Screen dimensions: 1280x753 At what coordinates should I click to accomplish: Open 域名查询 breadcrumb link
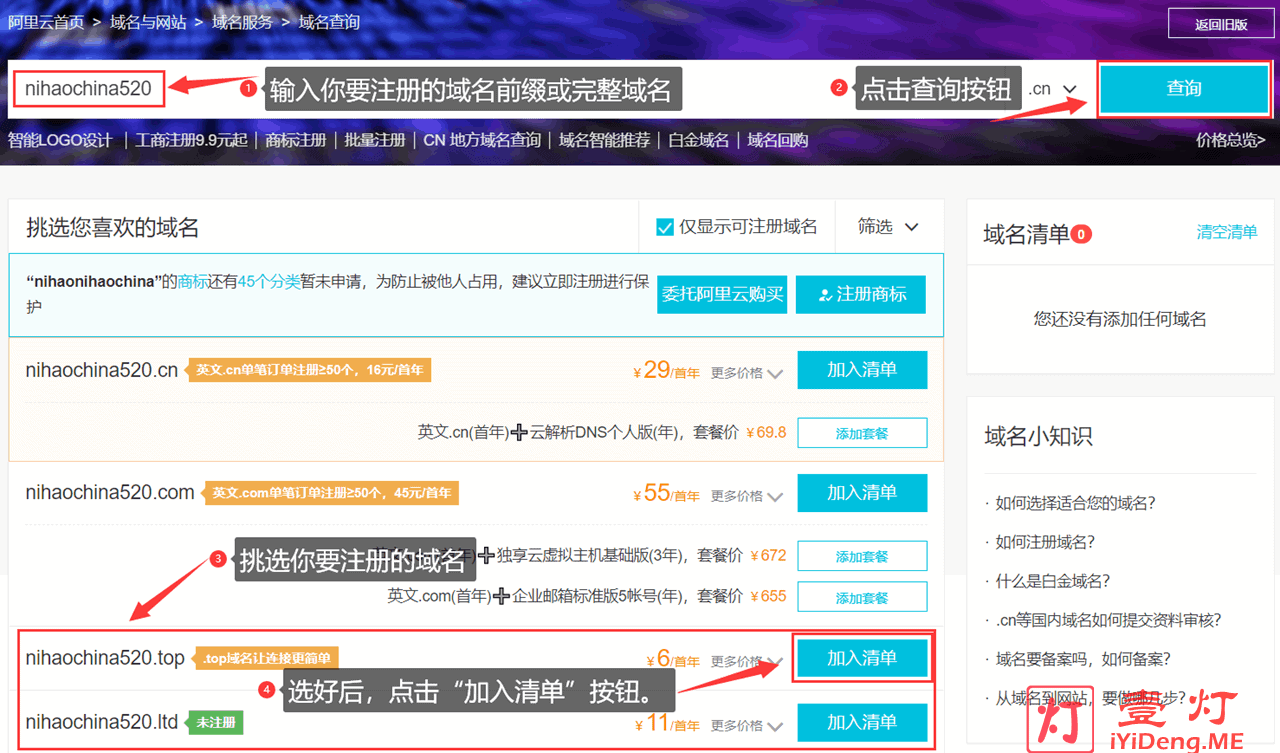(329, 22)
